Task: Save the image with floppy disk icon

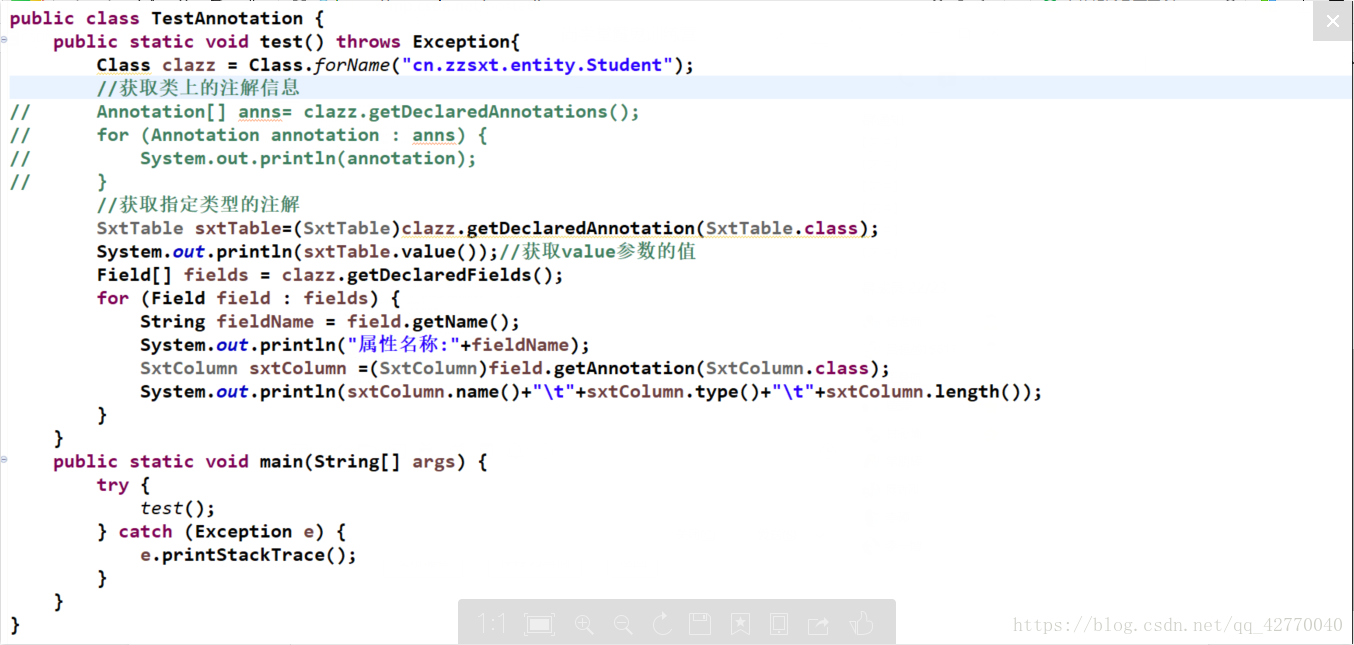Action: coord(700,625)
